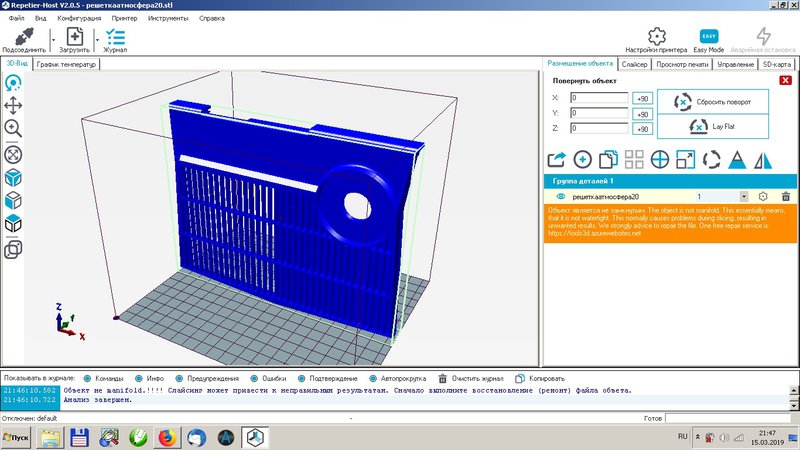The image size is (800, 450).
Task: Click the cut object cone icon
Action: click(x=737, y=160)
